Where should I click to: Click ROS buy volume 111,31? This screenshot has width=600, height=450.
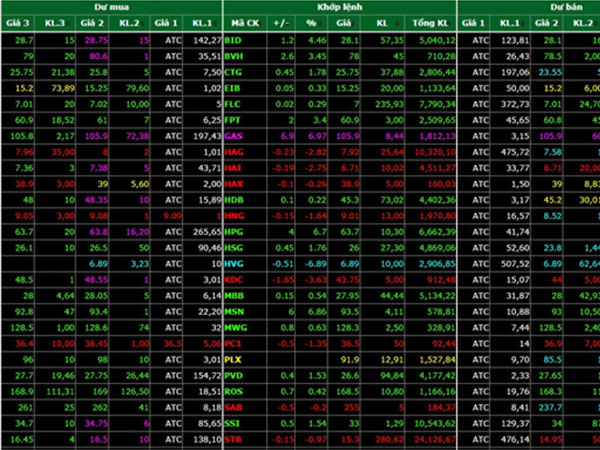(x=61, y=392)
